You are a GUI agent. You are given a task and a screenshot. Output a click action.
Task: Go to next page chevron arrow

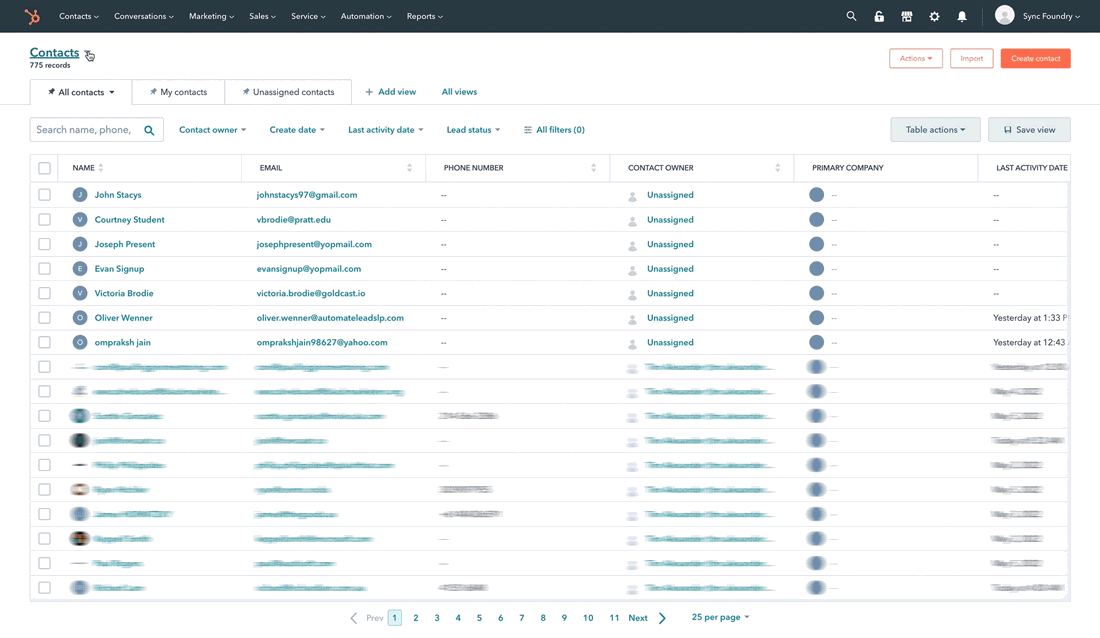(x=662, y=618)
